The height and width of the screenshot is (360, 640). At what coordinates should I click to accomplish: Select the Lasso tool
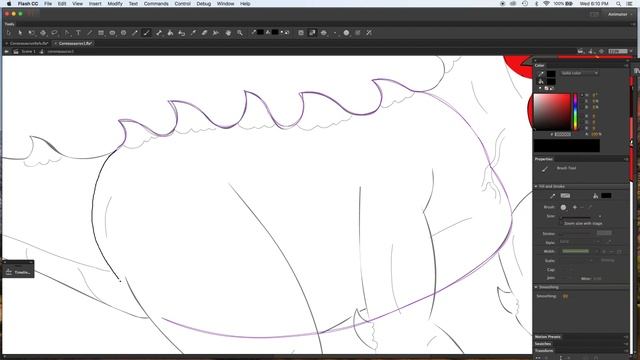54,33
